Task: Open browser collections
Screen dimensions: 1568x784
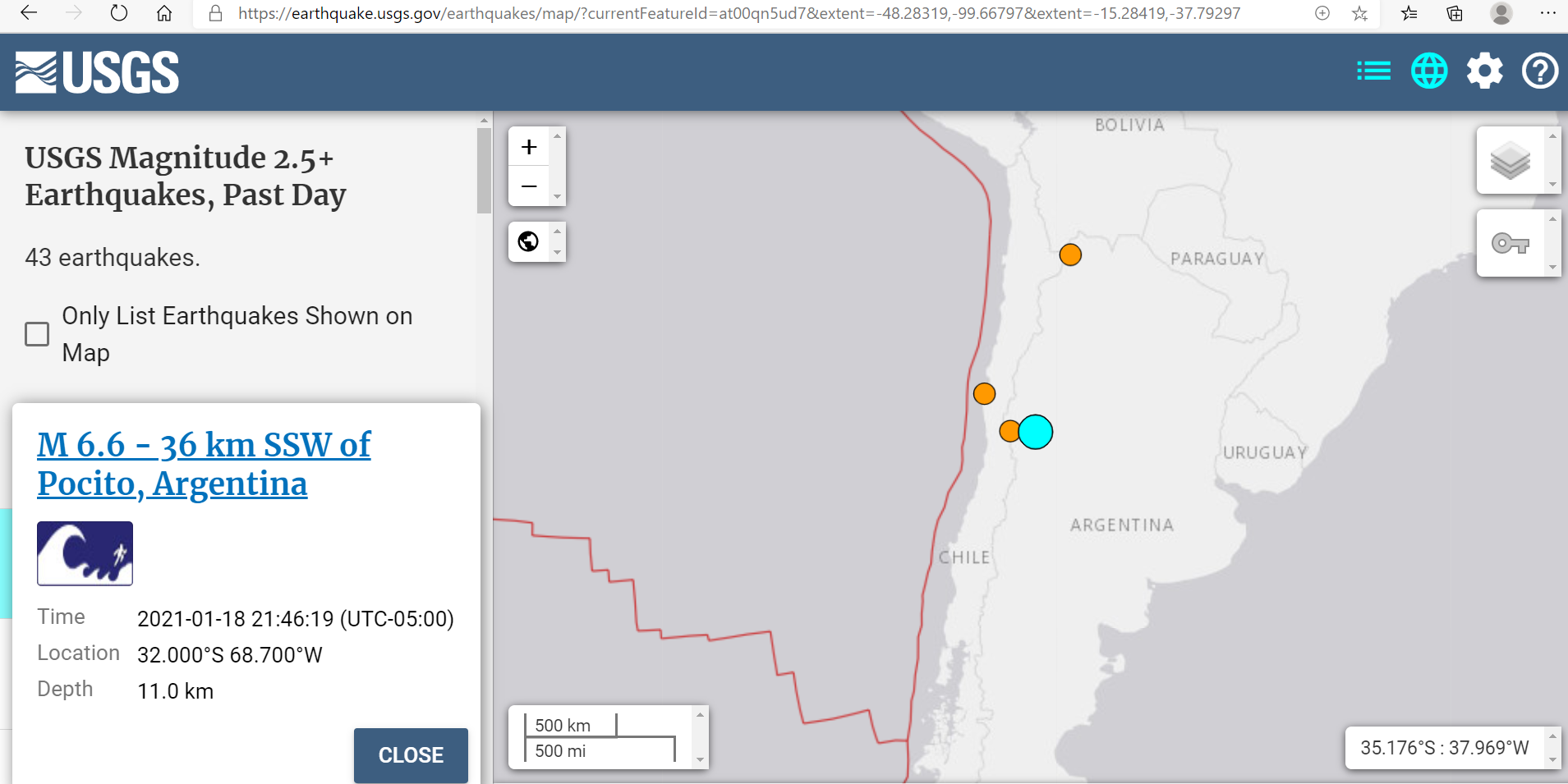Action: (x=1455, y=13)
